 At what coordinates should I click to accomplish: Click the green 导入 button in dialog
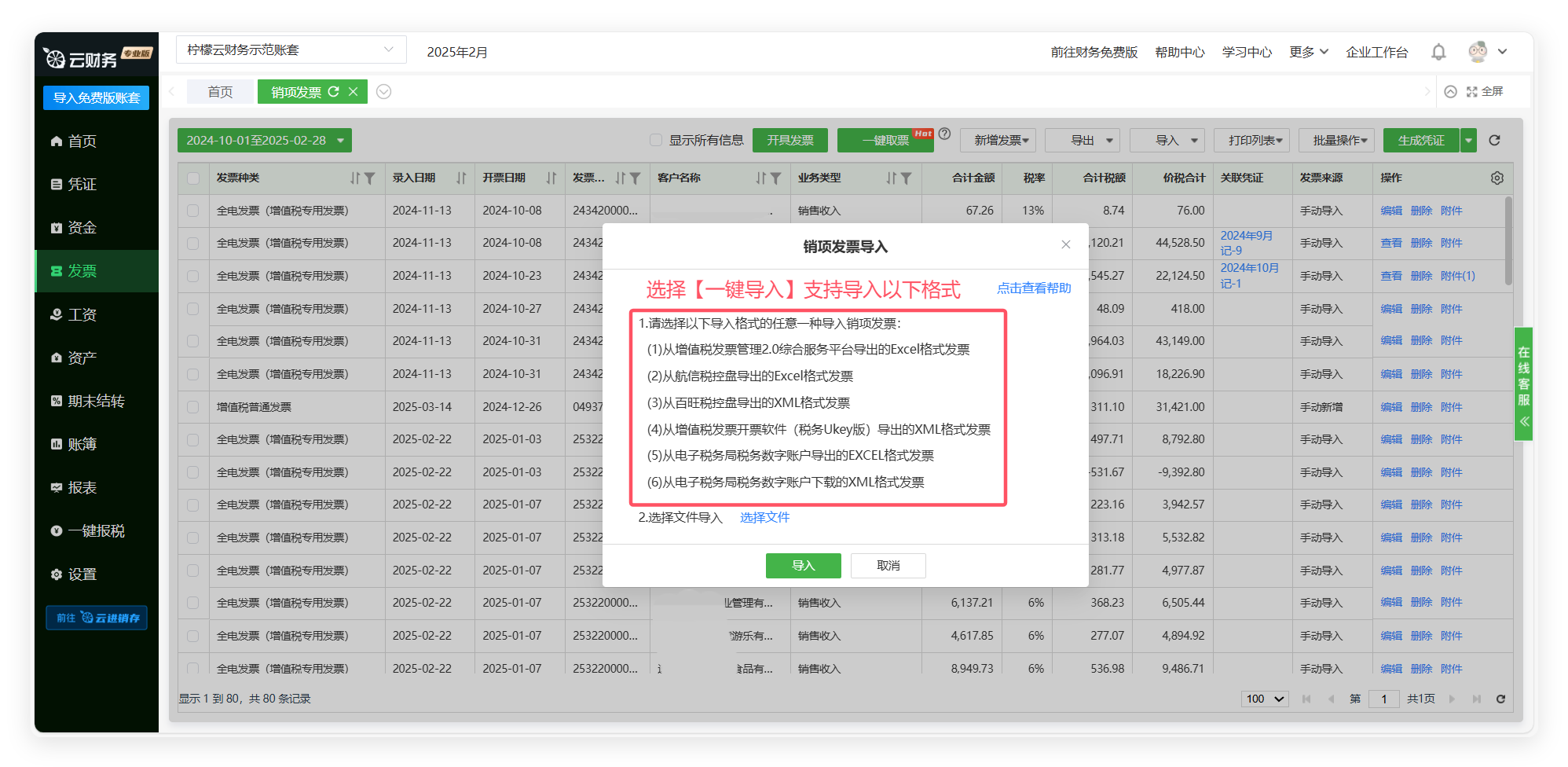tap(803, 566)
